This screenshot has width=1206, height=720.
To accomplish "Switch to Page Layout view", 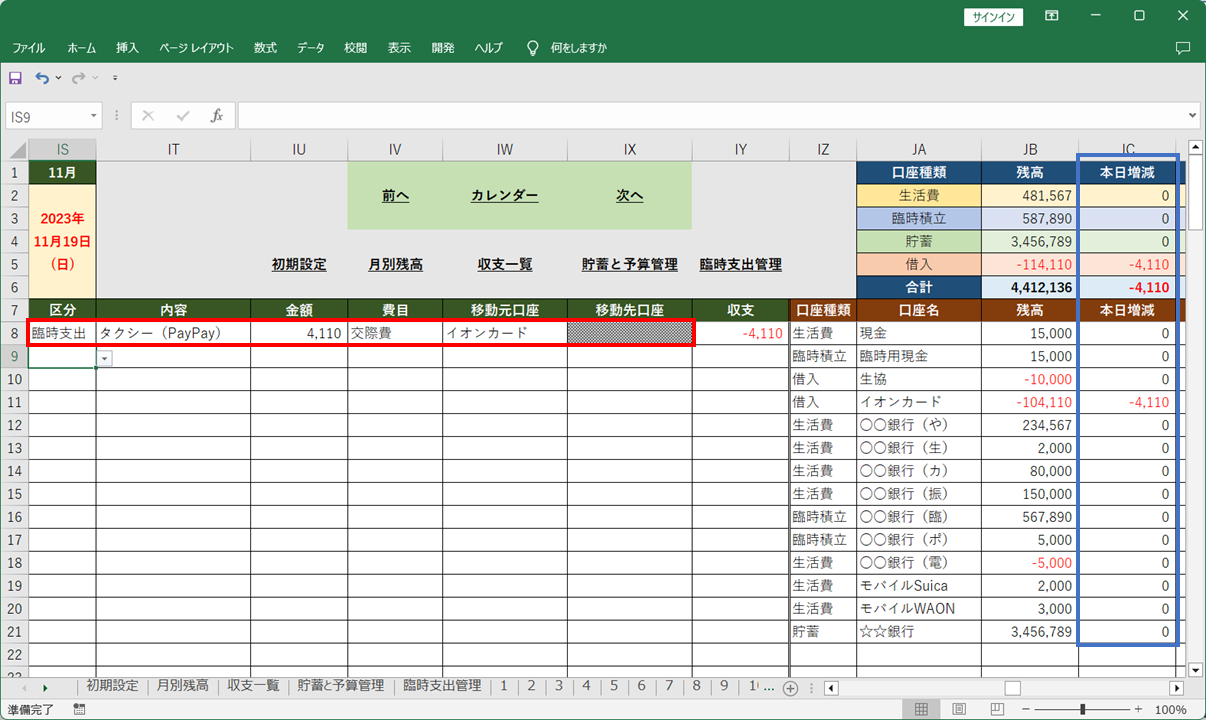I will pos(959,709).
